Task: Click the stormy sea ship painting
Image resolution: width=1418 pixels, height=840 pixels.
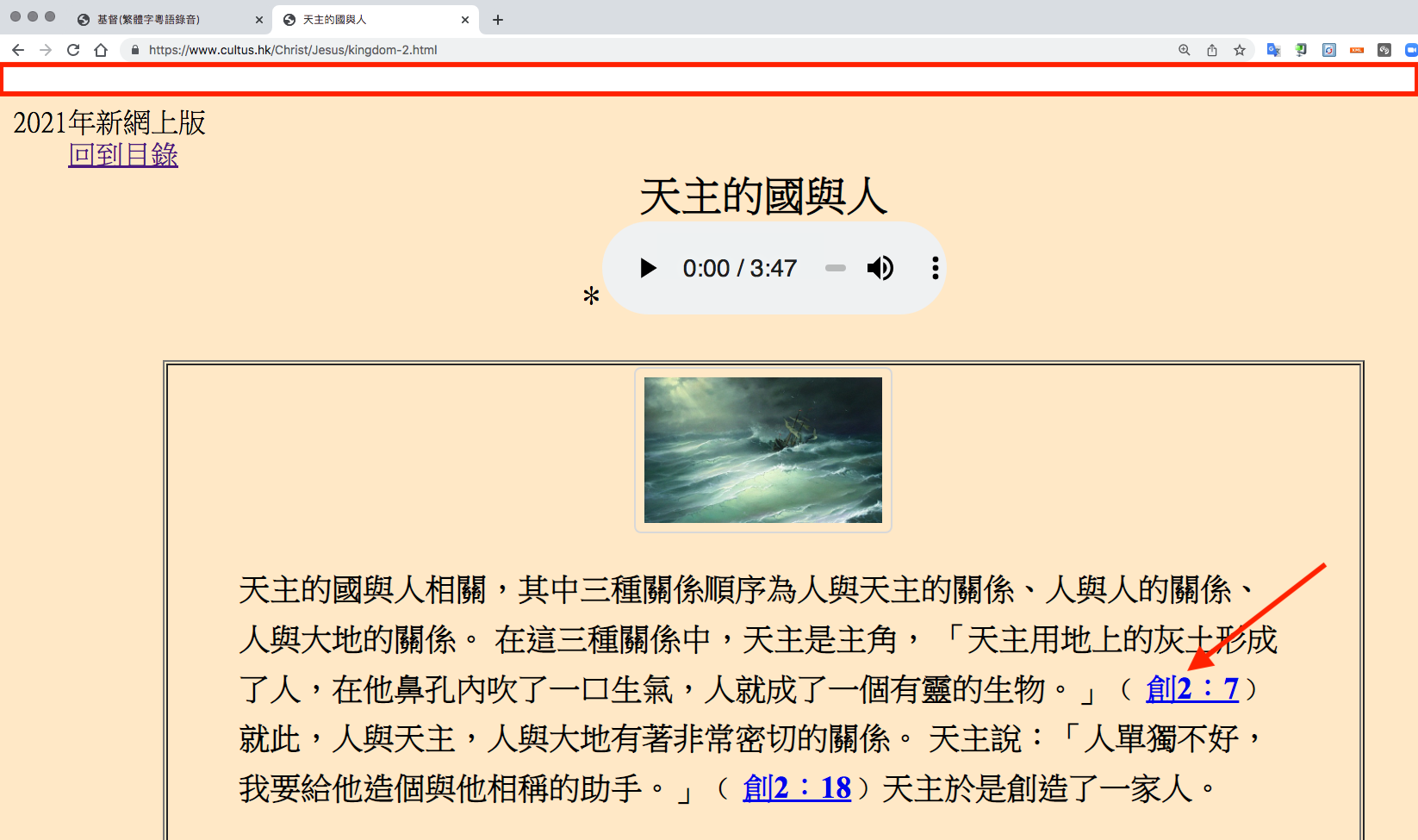Action: click(x=762, y=450)
